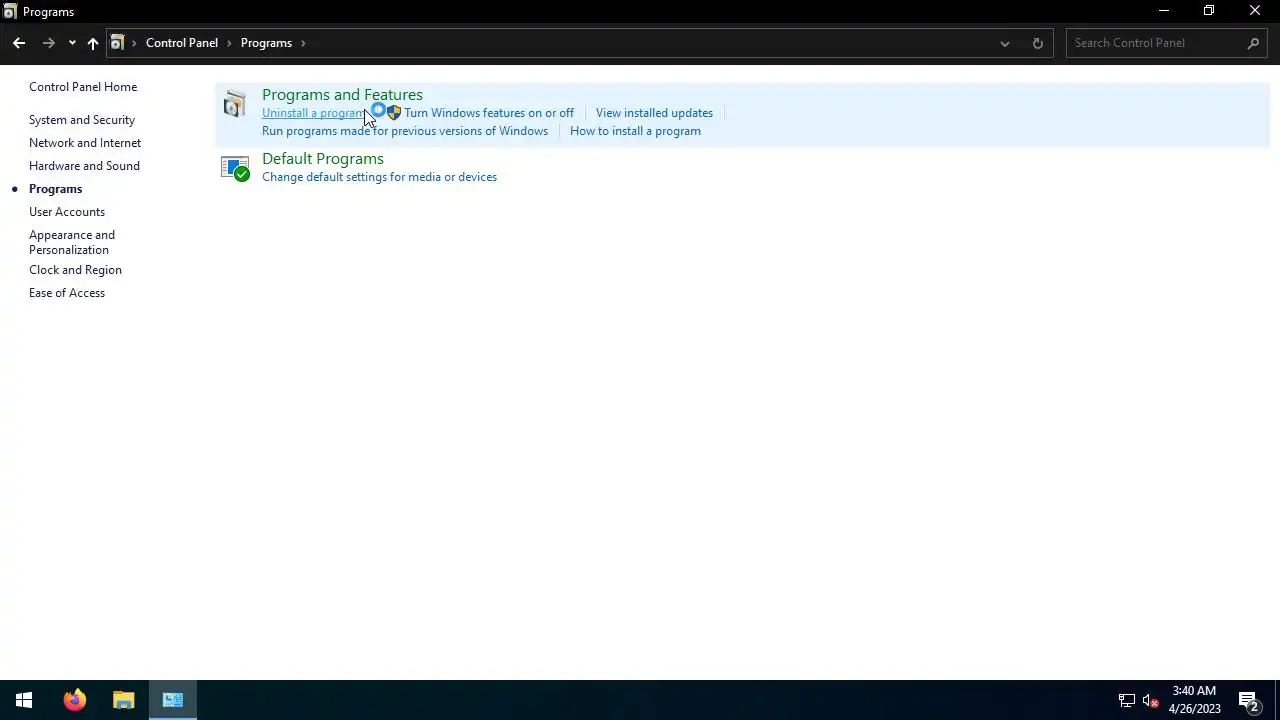Click the network tray icon
Screen dimensions: 1280x720
pyautogui.click(x=1127, y=700)
